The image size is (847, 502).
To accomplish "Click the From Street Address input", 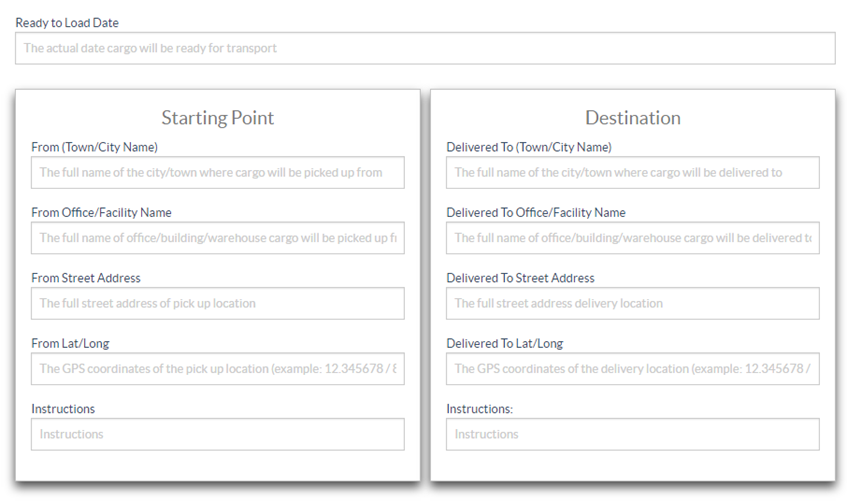I will [218, 303].
